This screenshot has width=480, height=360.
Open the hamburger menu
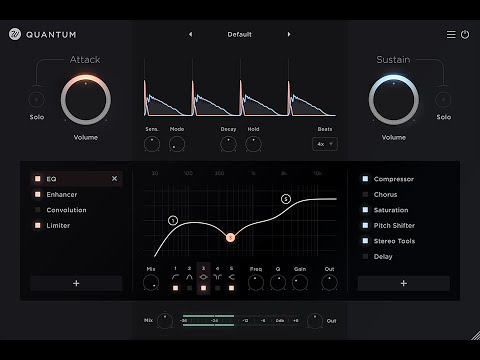pyautogui.click(x=451, y=34)
